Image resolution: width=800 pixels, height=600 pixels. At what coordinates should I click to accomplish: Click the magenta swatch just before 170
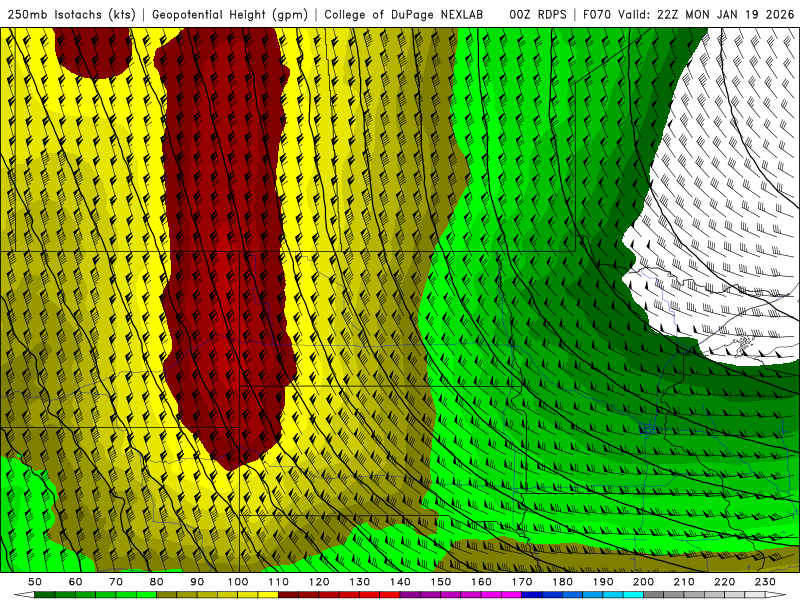click(512, 595)
